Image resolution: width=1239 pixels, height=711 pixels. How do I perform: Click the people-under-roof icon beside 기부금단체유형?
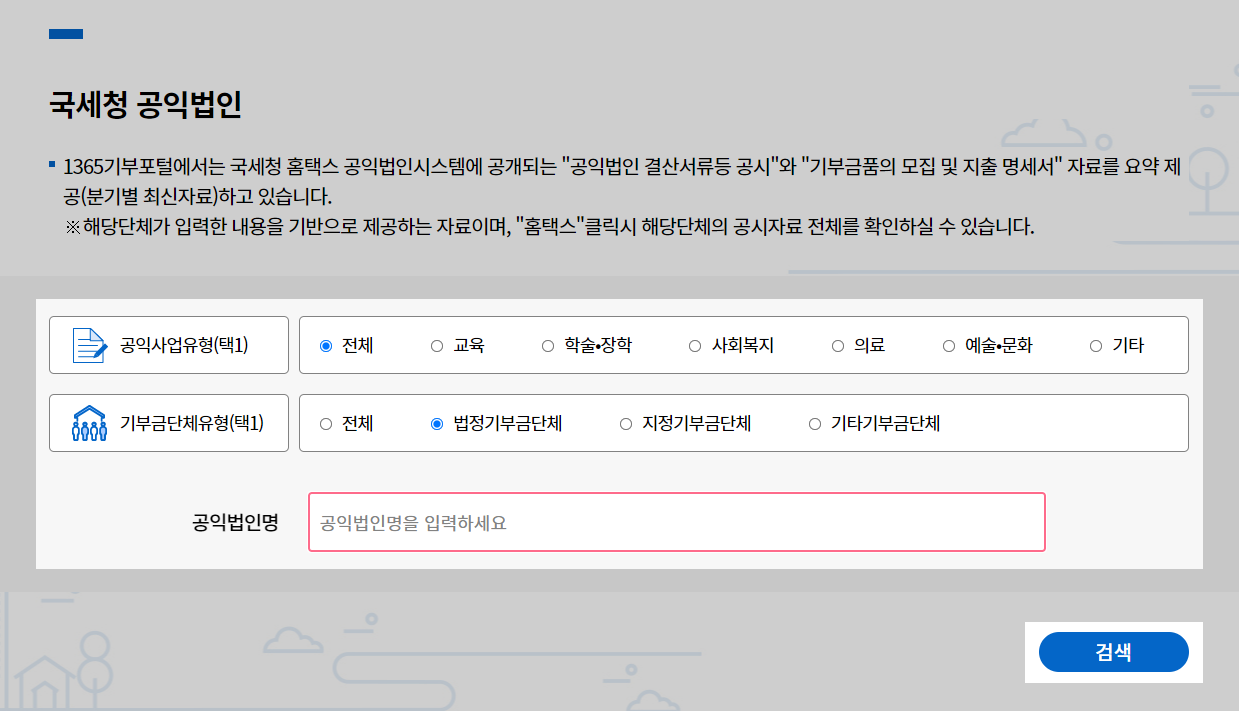[x=90, y=423]
